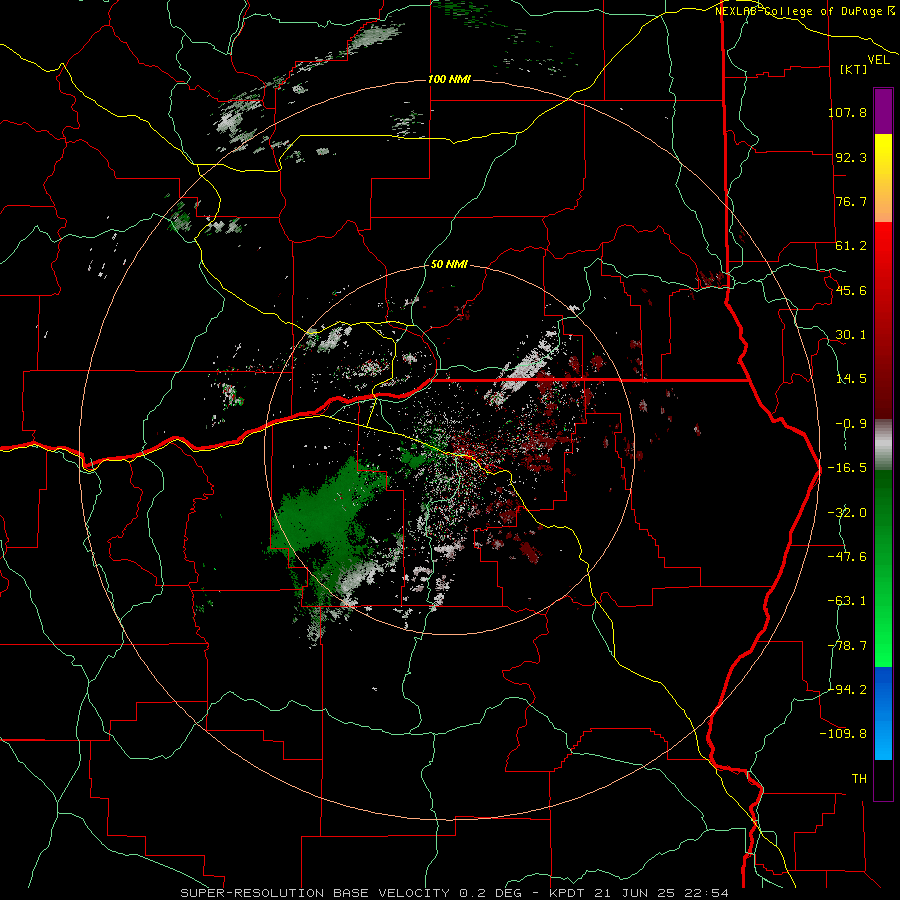Click the -94.2 velocity scale value
Screen dimensions: 900x900
(848, 690)
